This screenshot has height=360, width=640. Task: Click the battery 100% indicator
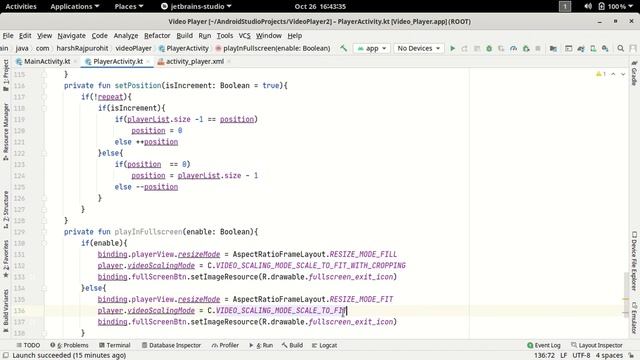tap(612, 6)
